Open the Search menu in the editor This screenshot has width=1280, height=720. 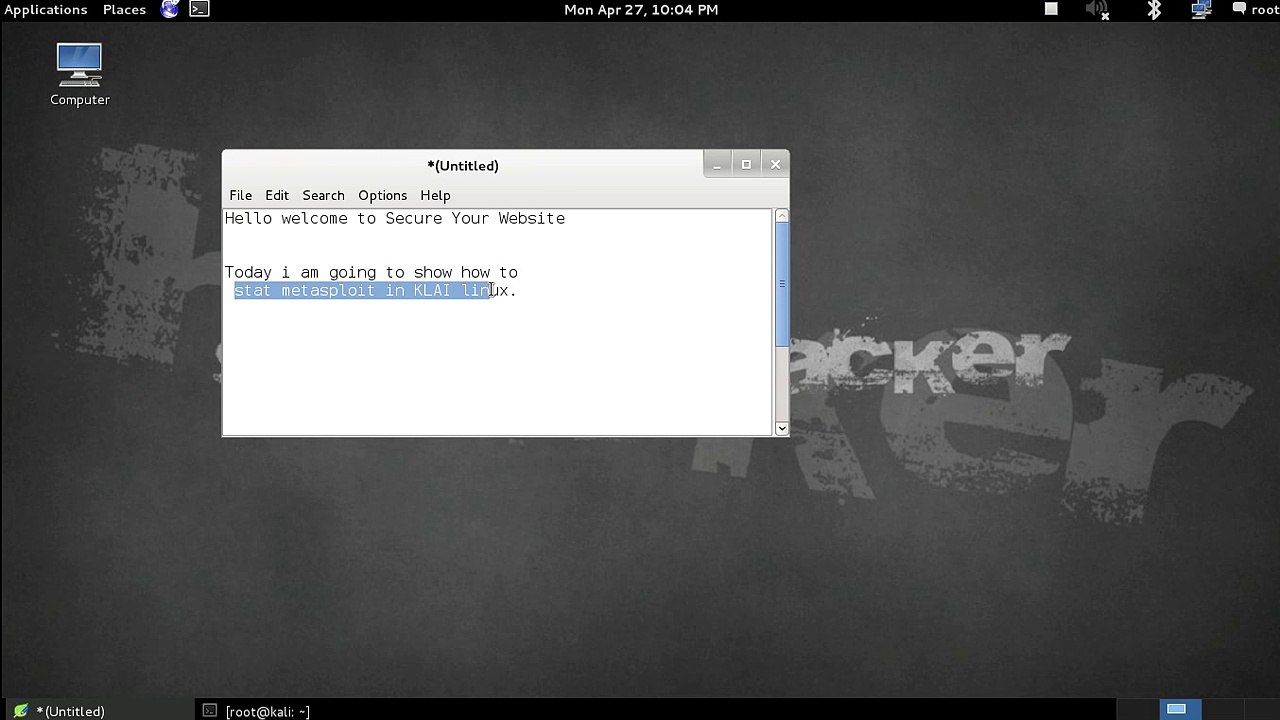pos(323,195)
